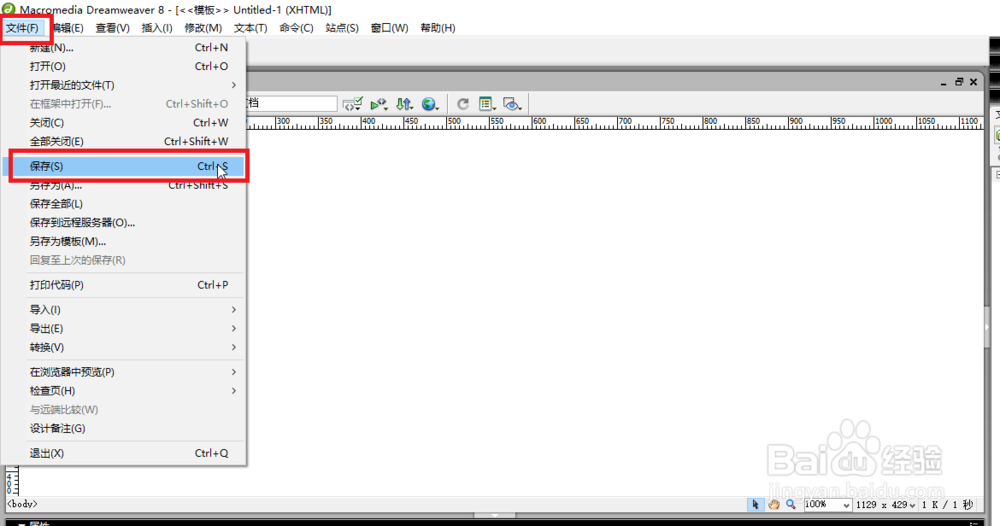Click the document title input field
The image size is (1000, 526).
point(292,103)
